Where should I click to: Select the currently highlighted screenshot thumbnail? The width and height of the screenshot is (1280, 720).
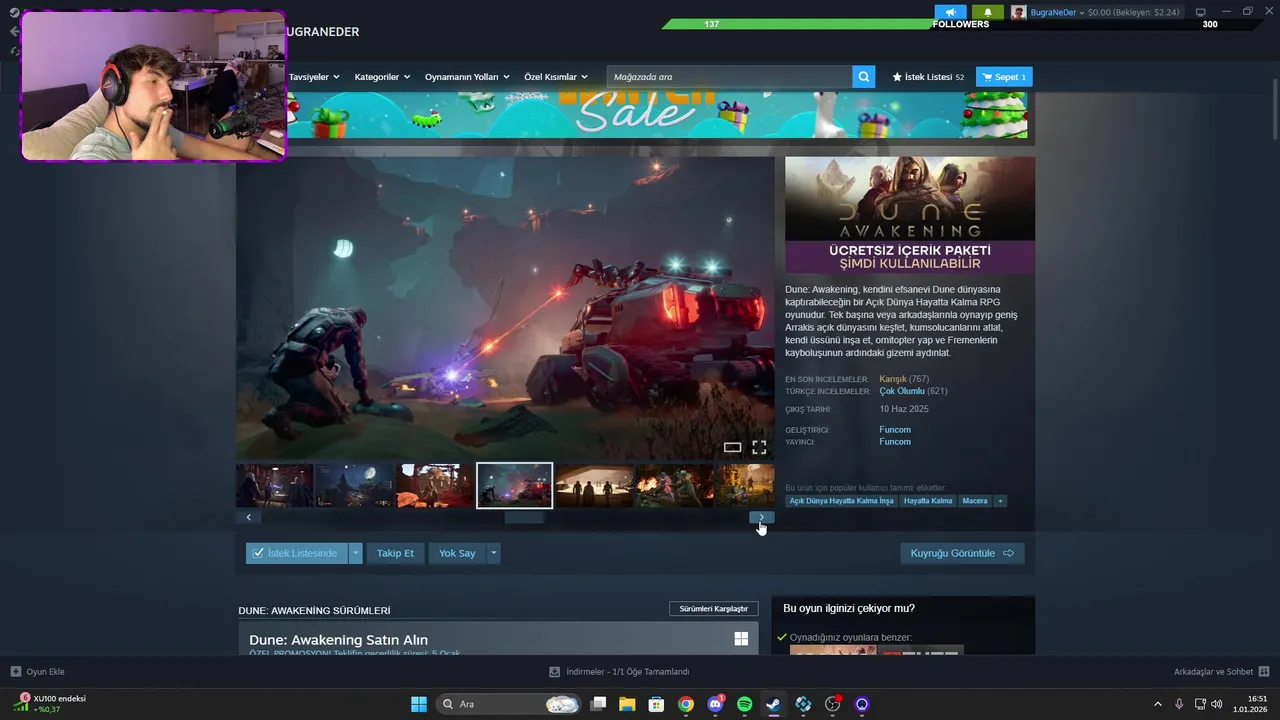515,485
